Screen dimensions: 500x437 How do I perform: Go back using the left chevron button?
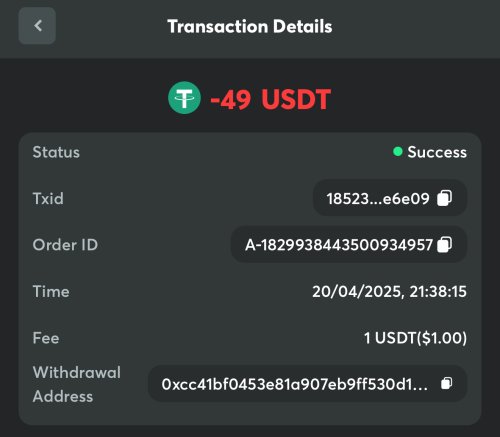(x=37, y=26)
